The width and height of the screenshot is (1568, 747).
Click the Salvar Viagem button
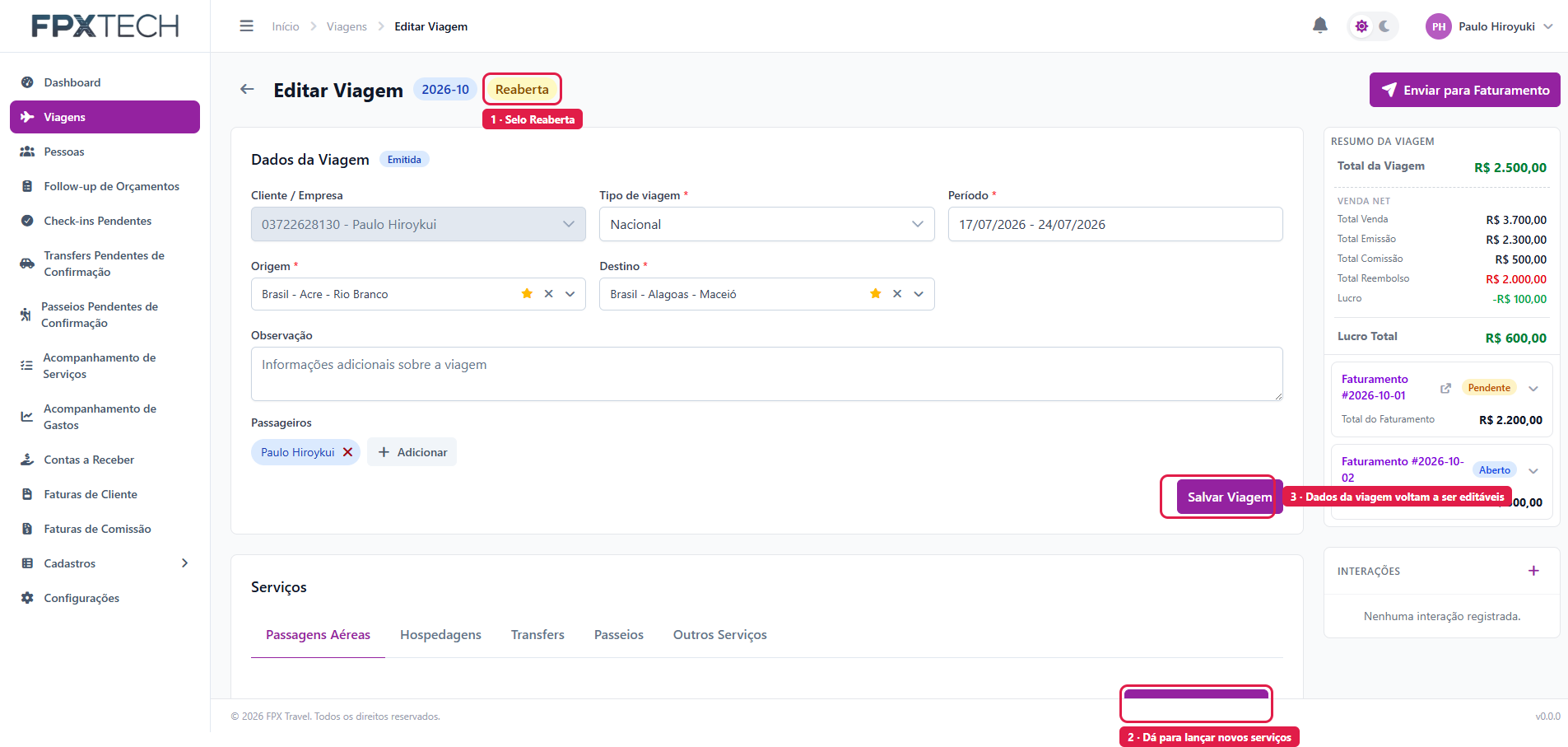[x=1229, y=497]
